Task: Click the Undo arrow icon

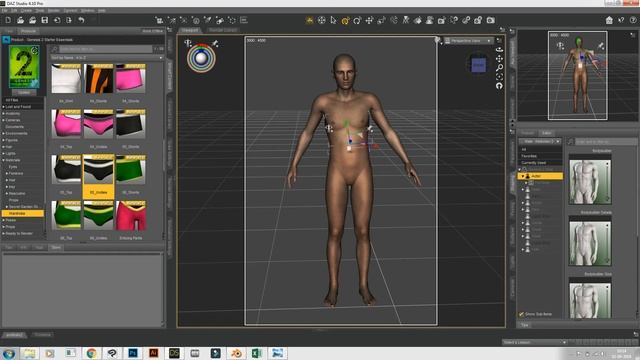Action: 81,20
